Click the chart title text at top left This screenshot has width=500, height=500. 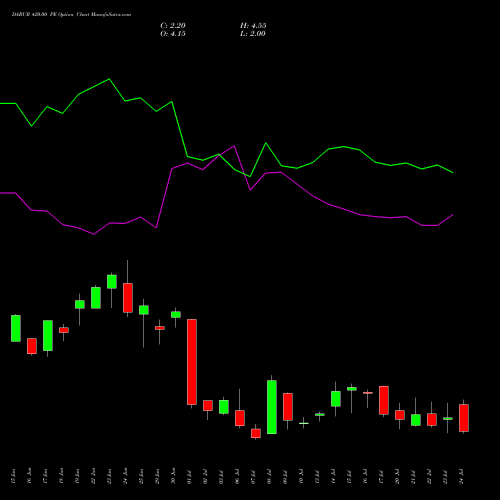[71, 15]
